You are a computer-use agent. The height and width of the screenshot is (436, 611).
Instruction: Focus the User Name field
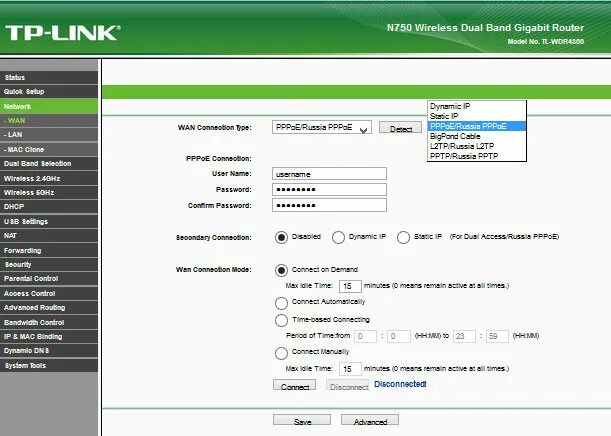click(x=329, y=174)
